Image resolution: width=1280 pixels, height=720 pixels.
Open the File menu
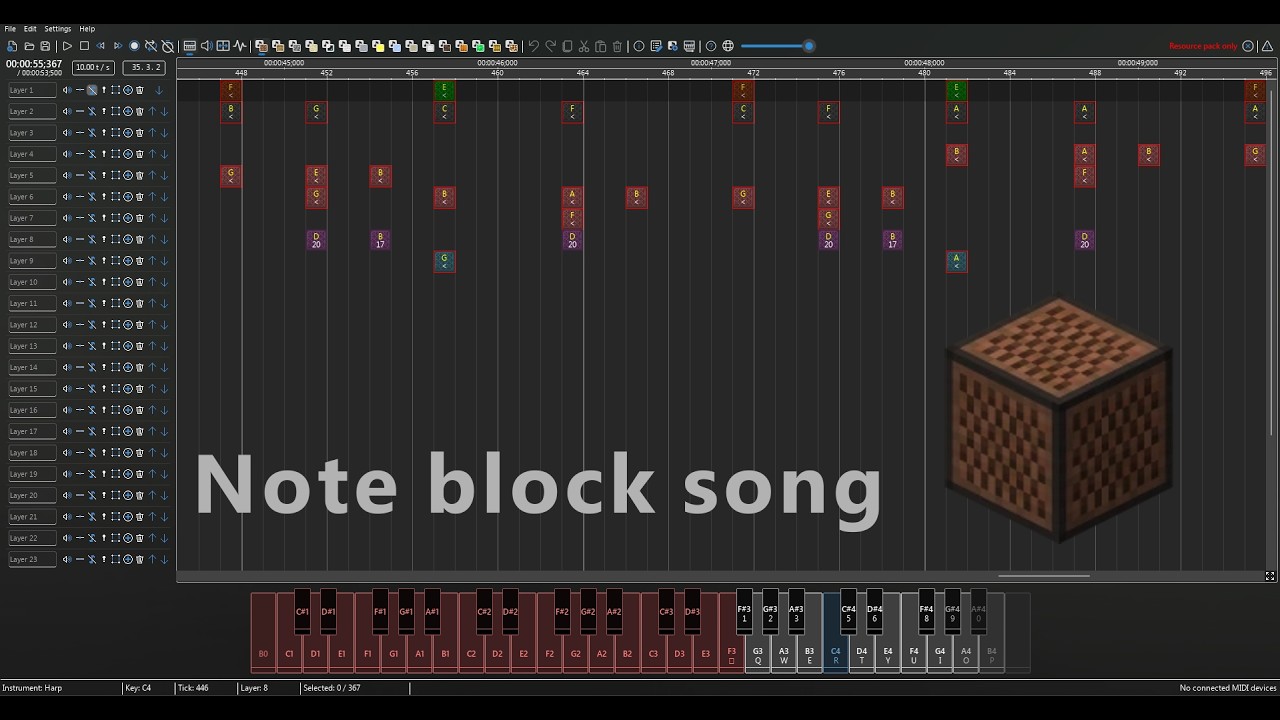coord(10,29)
